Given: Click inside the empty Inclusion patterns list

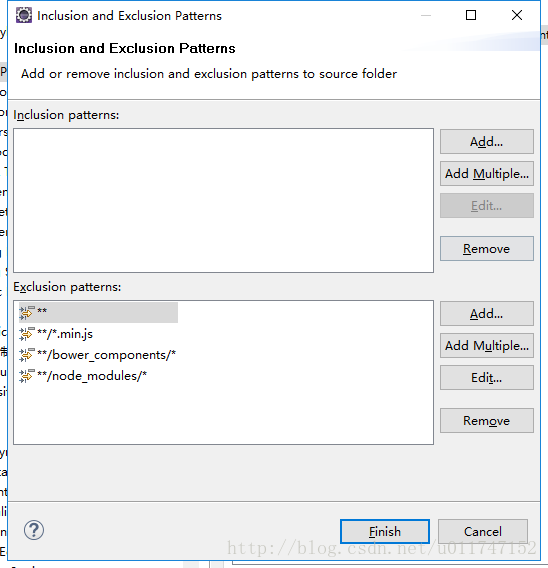Looking at the screenshot, I should 223,200.
